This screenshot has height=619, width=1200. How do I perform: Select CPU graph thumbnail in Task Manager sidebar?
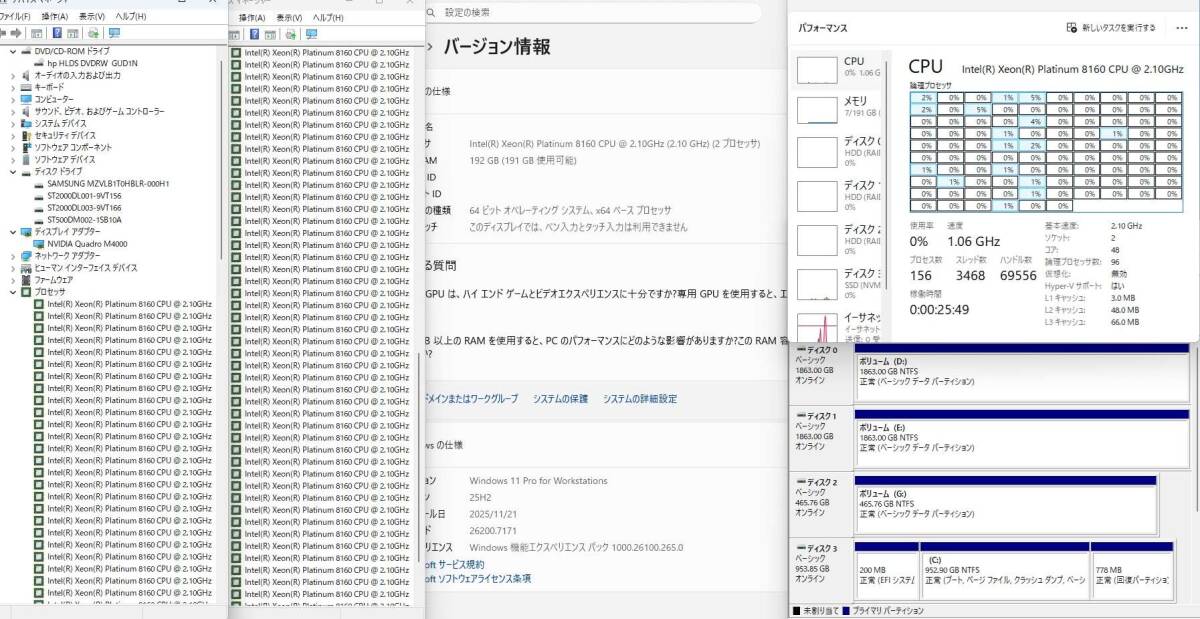(x=818, y=69)
